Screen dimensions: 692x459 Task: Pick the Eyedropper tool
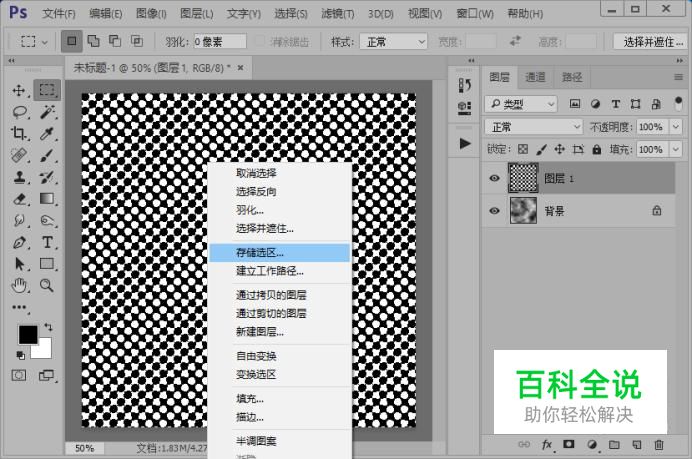pos(47,134)
